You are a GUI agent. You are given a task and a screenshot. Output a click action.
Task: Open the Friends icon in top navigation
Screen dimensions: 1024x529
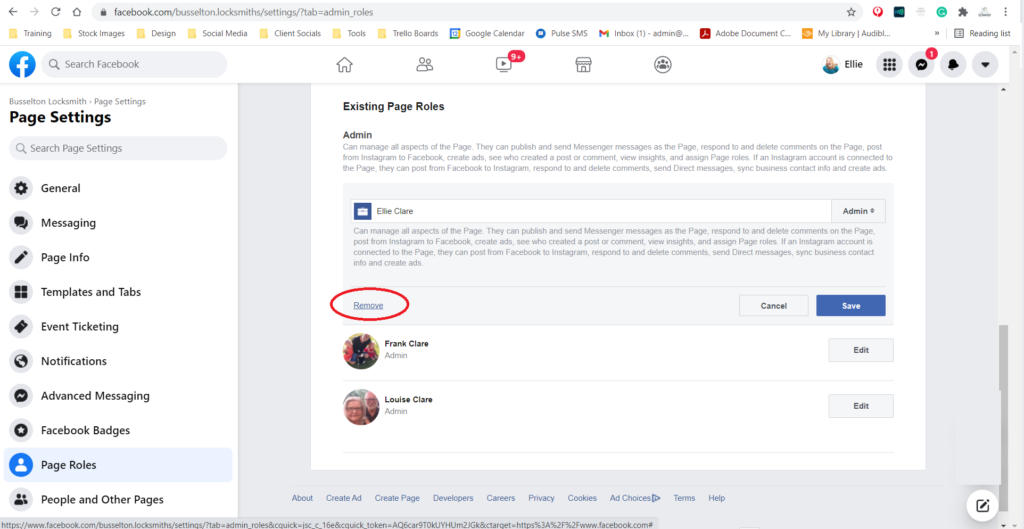[424, 64]
